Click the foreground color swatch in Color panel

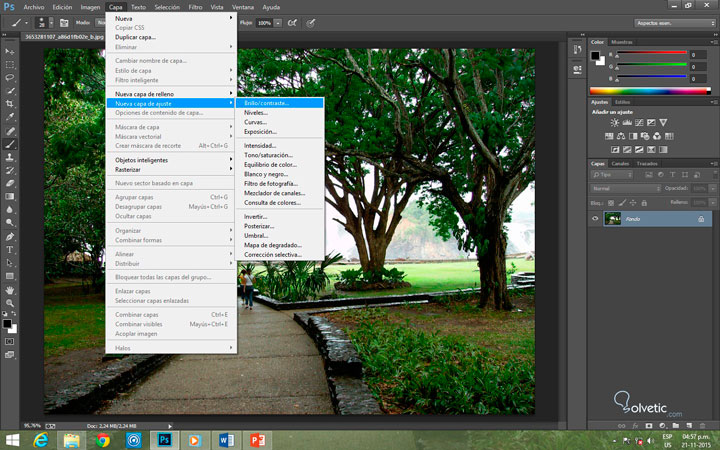pos(595,56)
